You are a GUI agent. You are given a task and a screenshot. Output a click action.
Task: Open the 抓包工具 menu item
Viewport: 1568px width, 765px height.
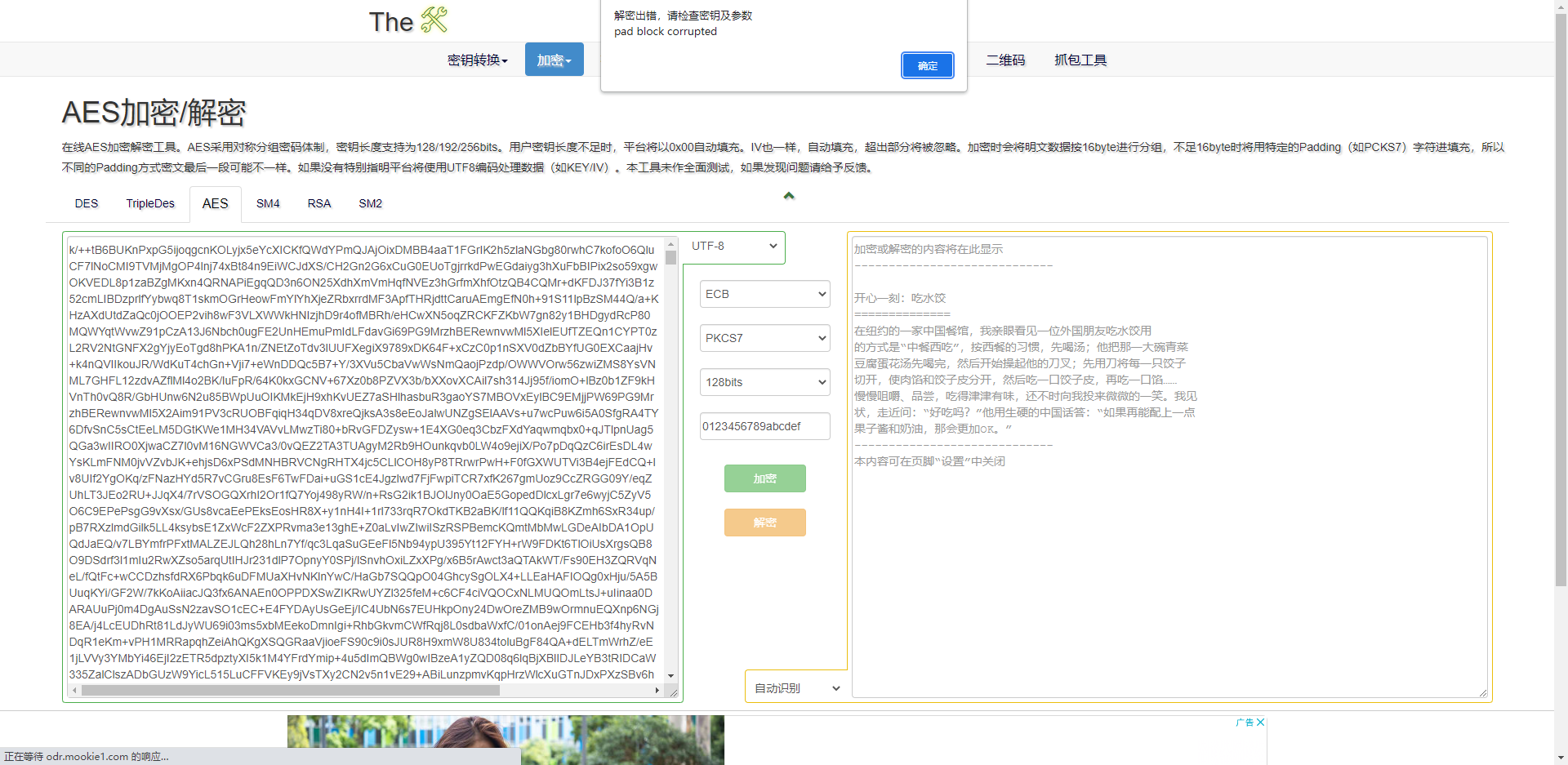1080,60
